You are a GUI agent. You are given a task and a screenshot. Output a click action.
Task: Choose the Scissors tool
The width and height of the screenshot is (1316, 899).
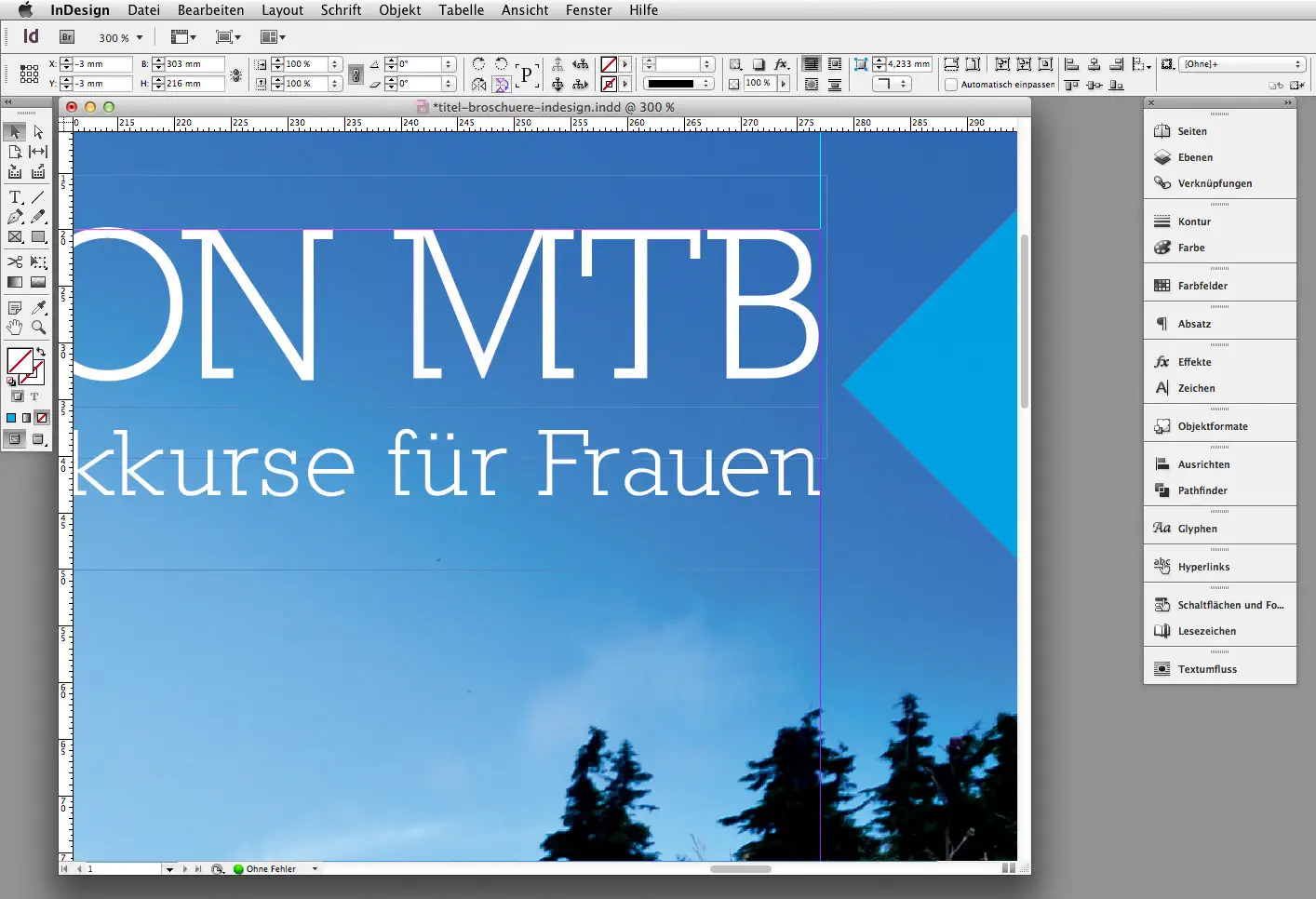coord(14,262)
